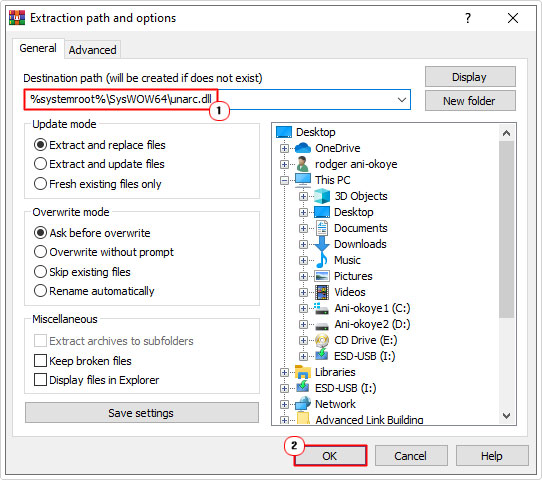Select Extract and replace files option
542x480 pixels.
point(100,145)
